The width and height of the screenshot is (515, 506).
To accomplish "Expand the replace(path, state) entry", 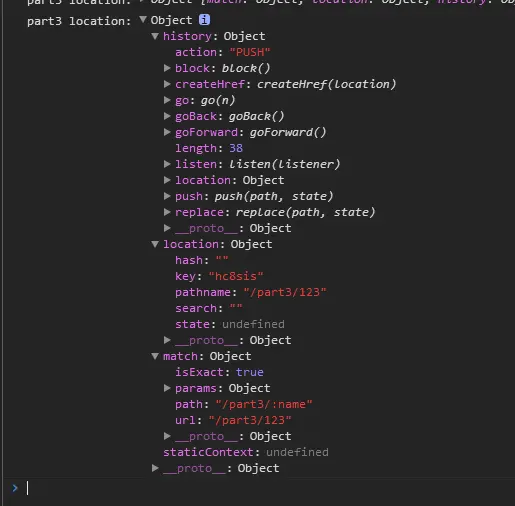I will point(167,212).
